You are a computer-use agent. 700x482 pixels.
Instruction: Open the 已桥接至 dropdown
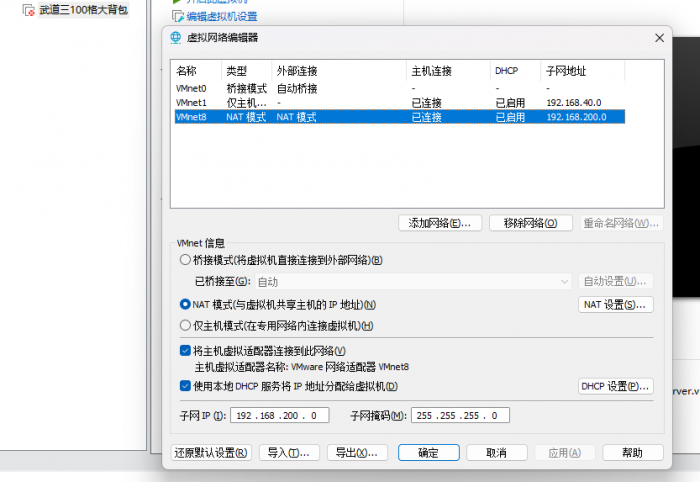point(413,282)
